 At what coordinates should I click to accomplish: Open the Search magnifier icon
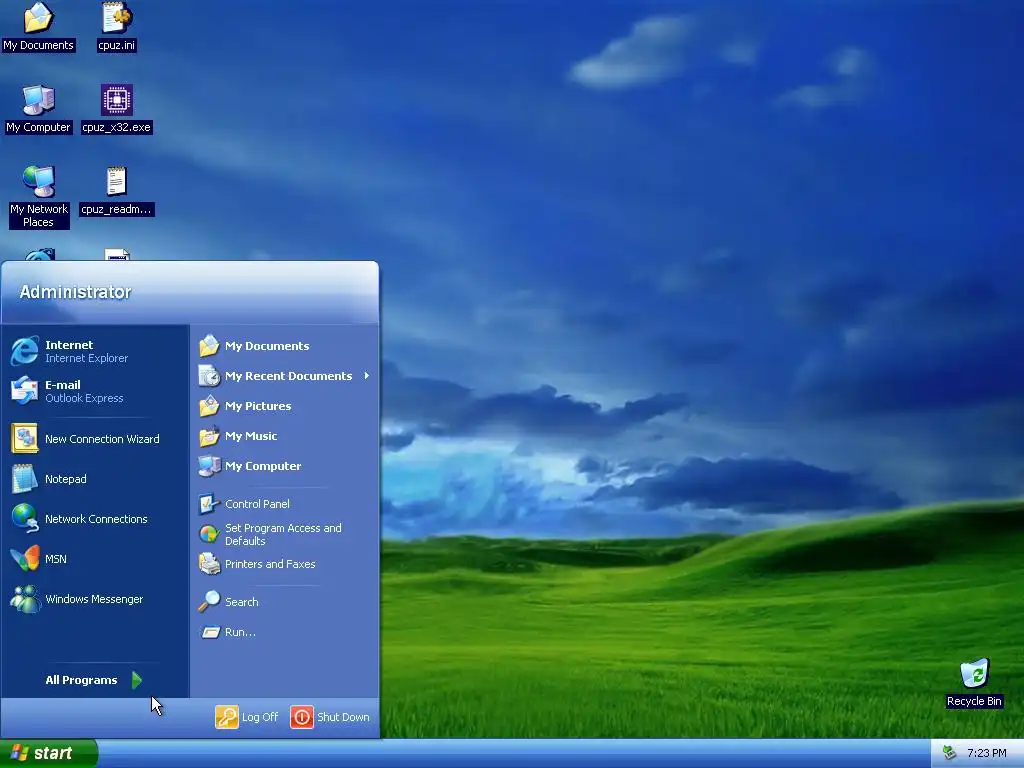(209, 601)
